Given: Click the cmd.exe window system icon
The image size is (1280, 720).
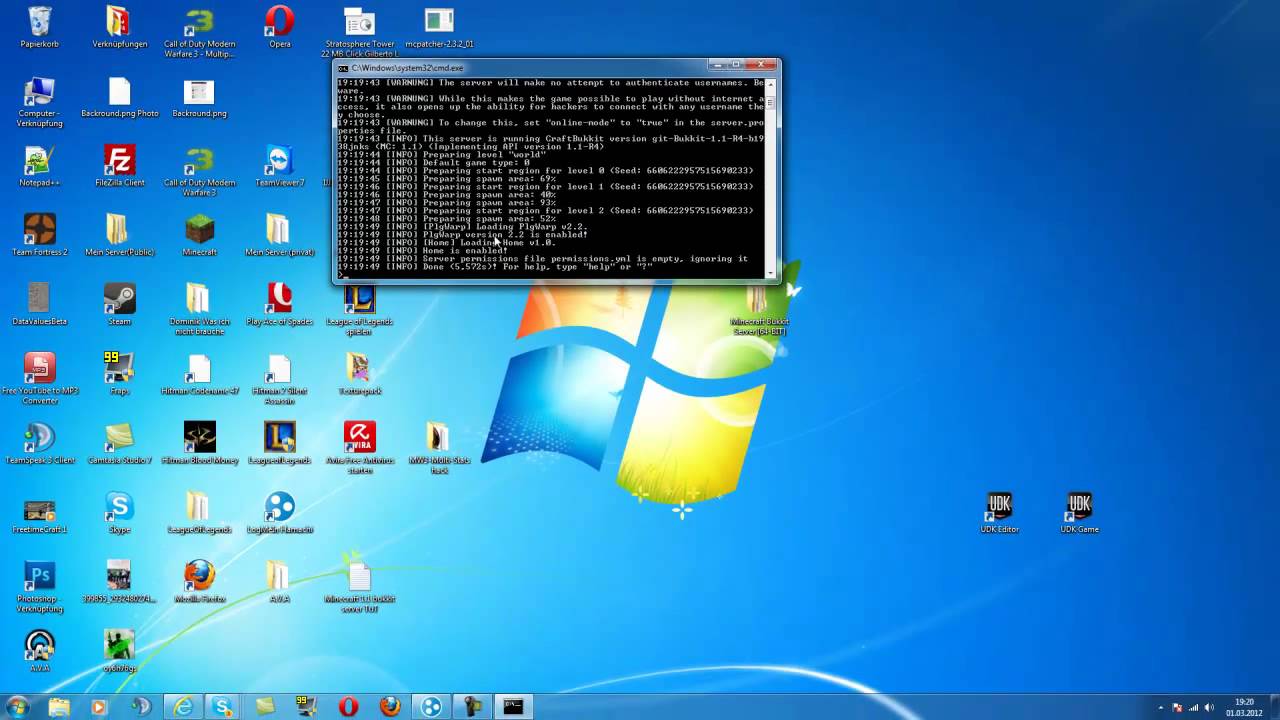Looking at the screenshot, I should coord(343,68).
